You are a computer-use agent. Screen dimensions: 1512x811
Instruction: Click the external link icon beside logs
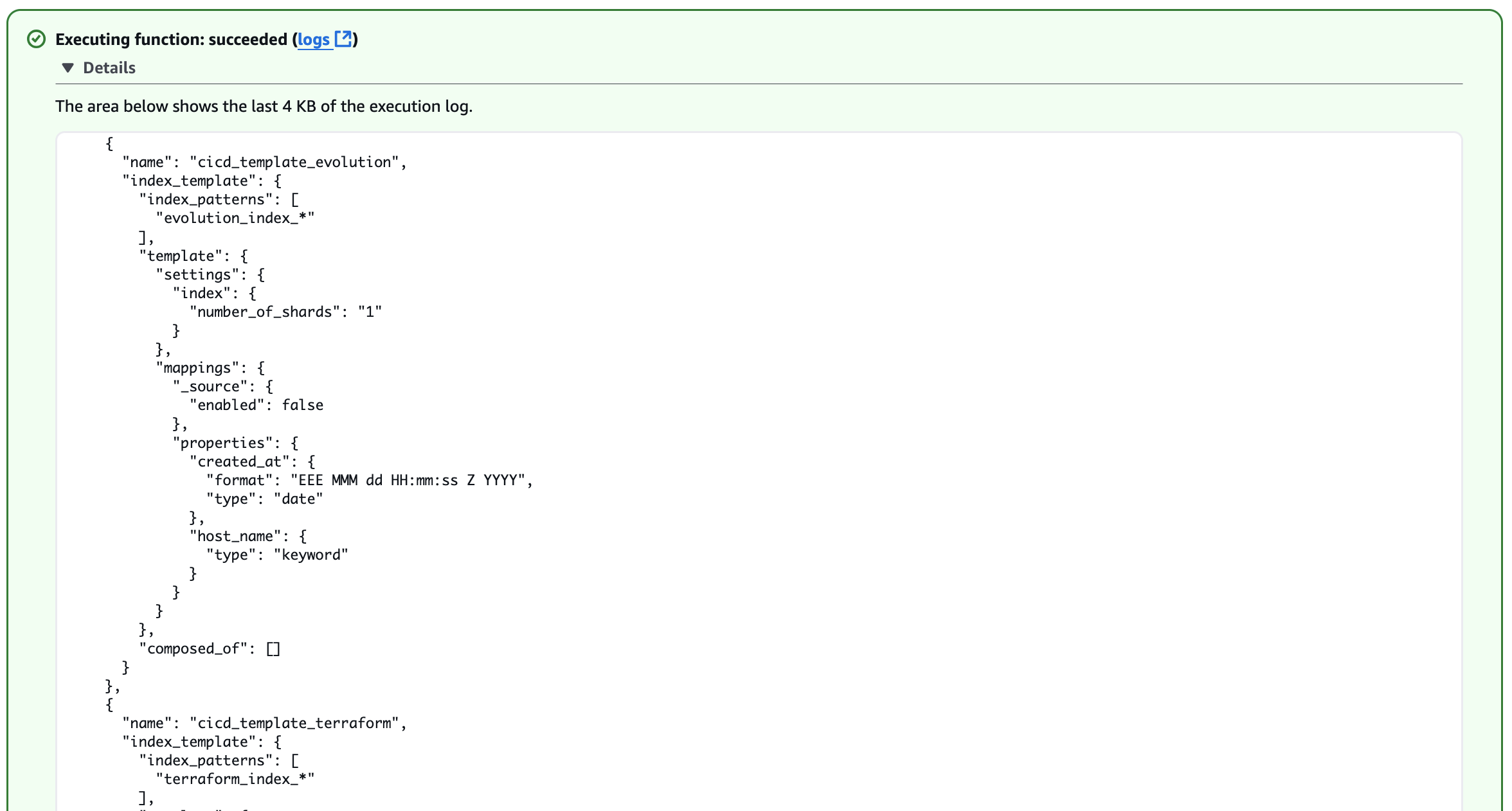(344, 39)
